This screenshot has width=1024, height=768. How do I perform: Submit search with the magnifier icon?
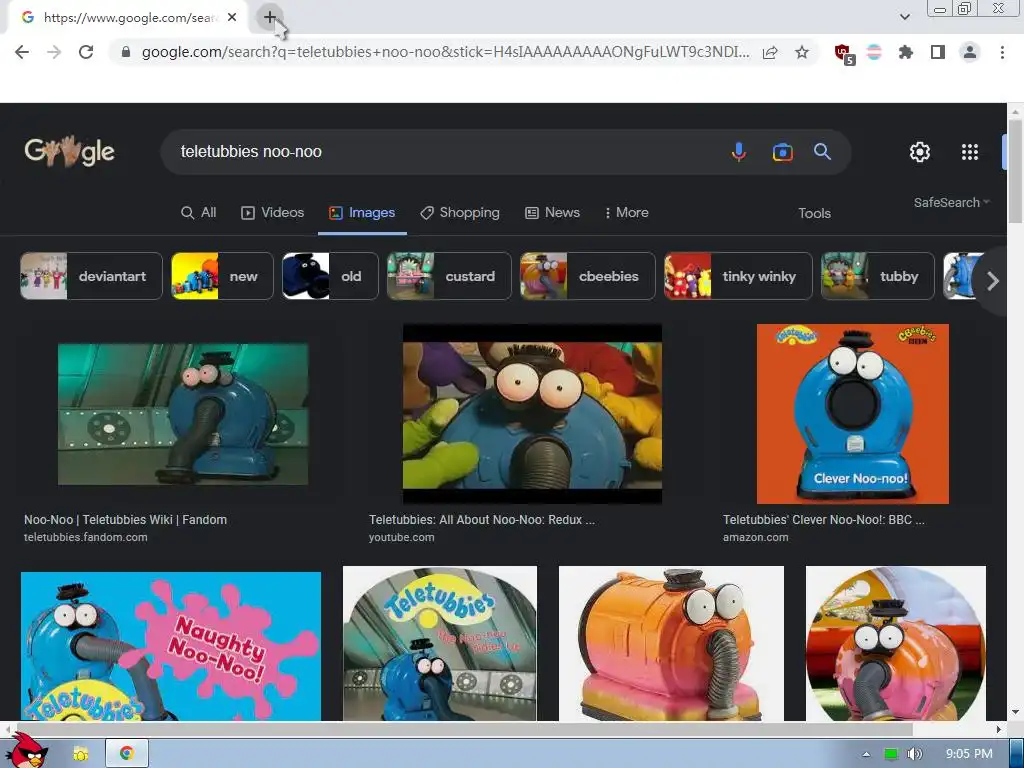click(x=822, y=152)
